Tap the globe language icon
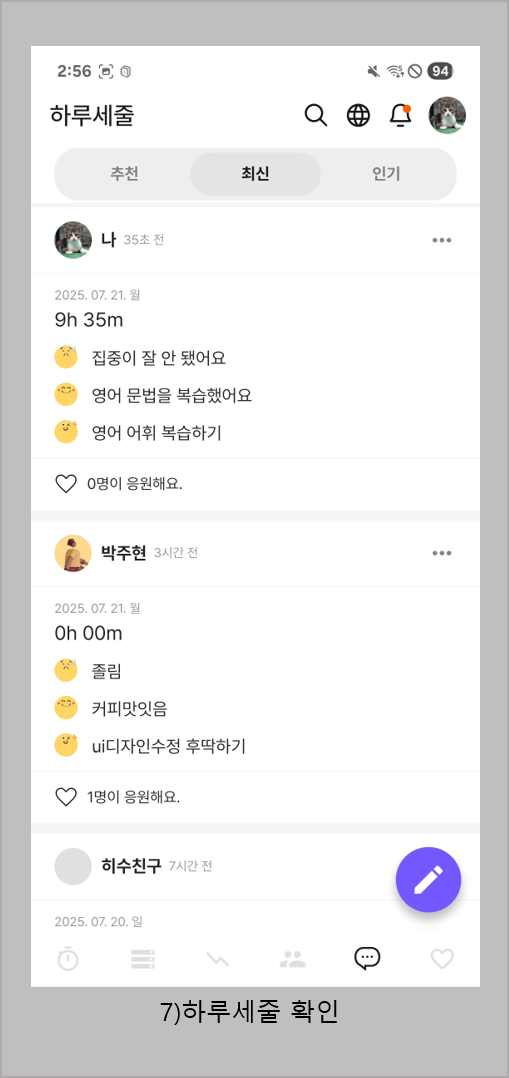This screenshot has height=1078, width=509. [x=358, y=116]
